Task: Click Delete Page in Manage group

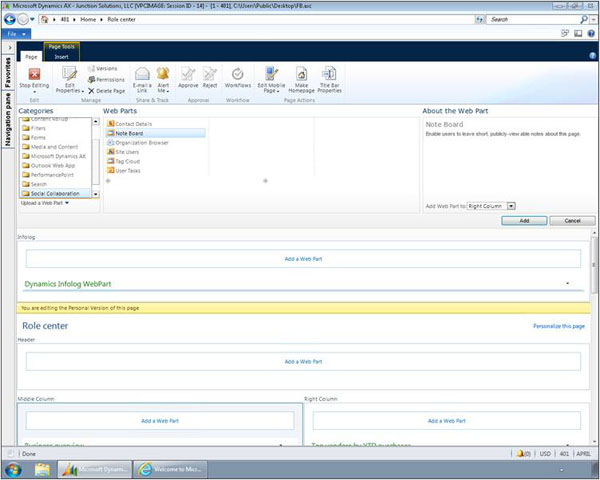Action: (x=106, y=90)
